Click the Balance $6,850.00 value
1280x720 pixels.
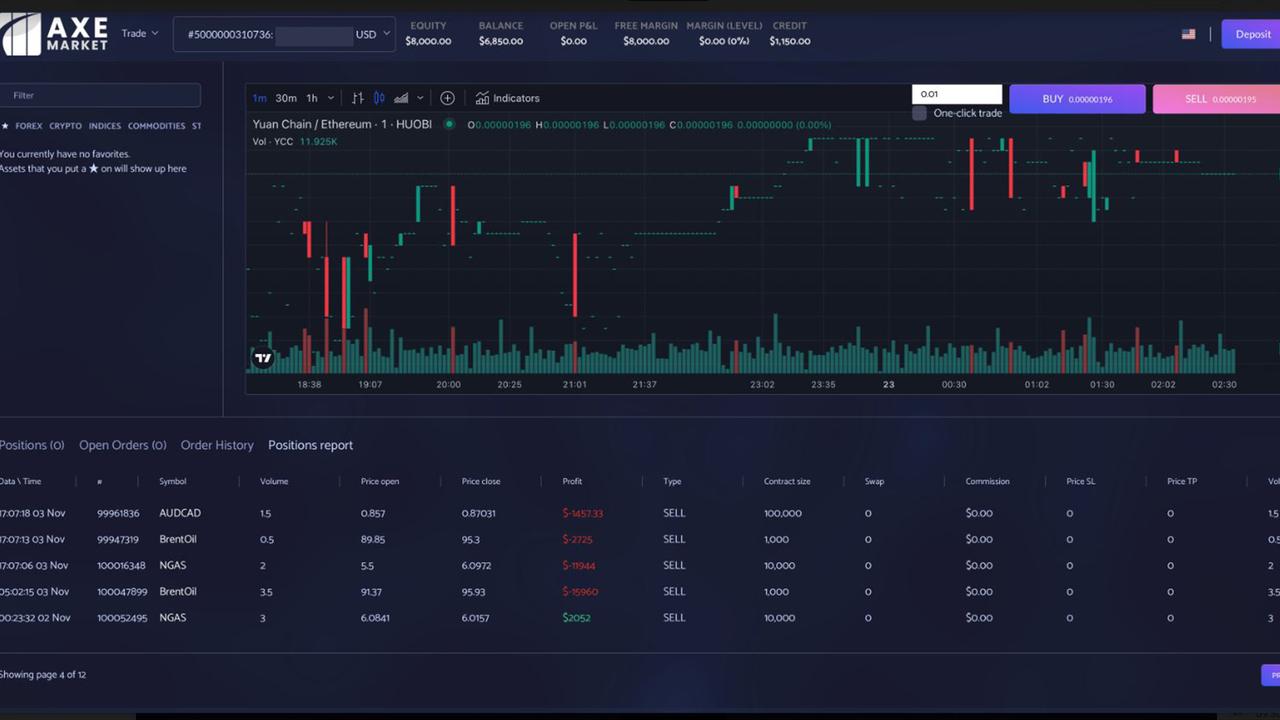tap(501, 41)
